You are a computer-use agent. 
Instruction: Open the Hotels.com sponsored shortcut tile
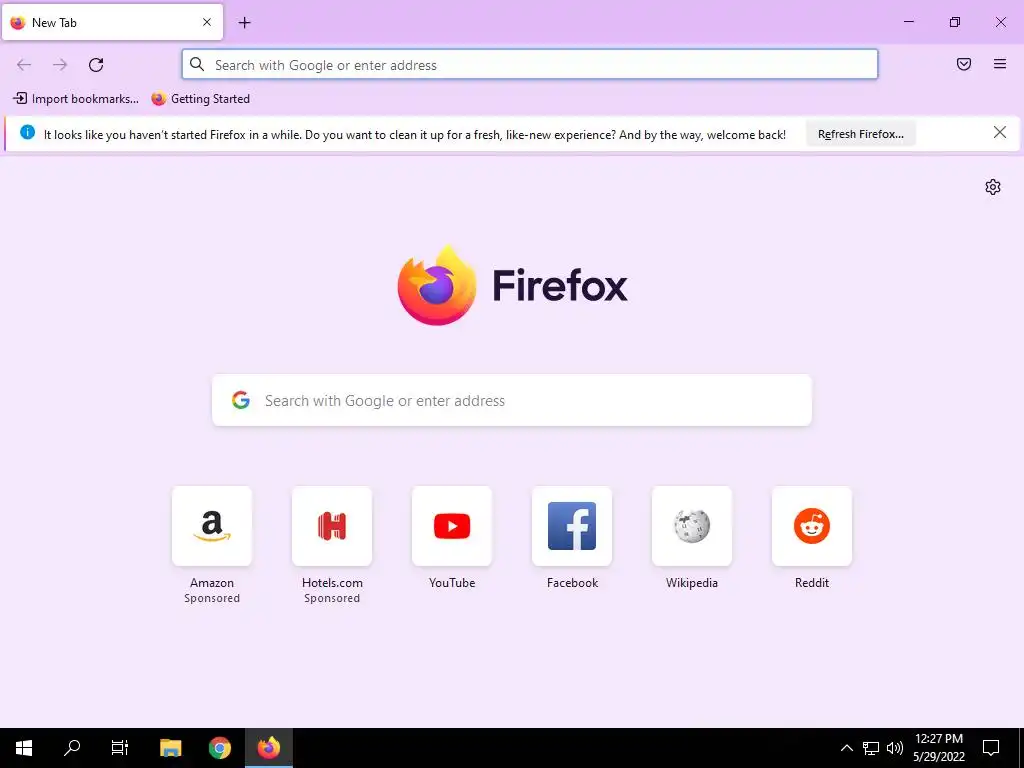click(x=332, y=526)
